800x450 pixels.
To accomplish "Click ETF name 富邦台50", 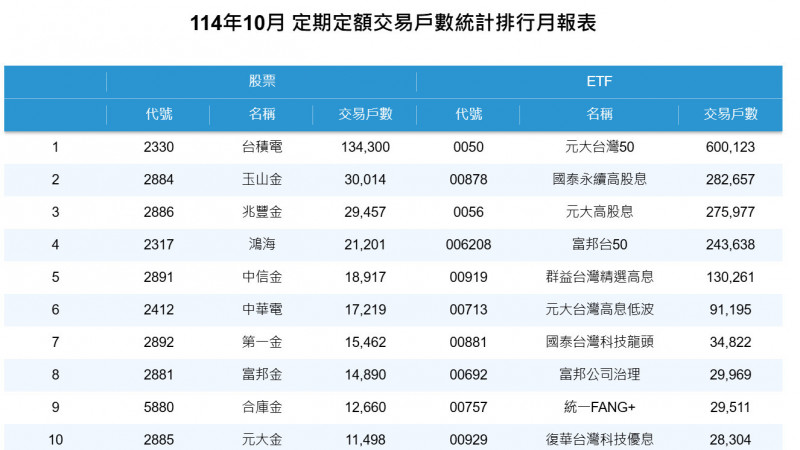I will click(599, 244).
